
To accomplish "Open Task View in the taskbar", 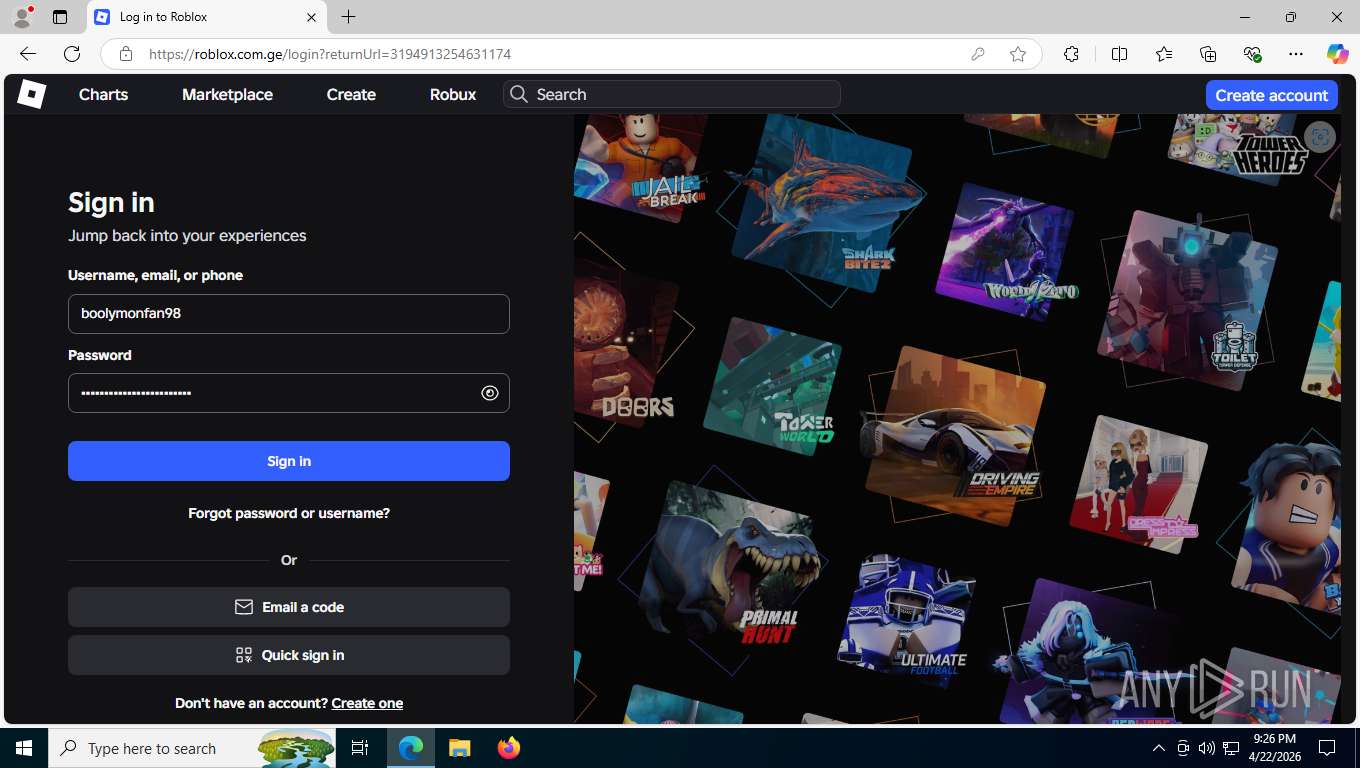I will [x=360, y=748].
